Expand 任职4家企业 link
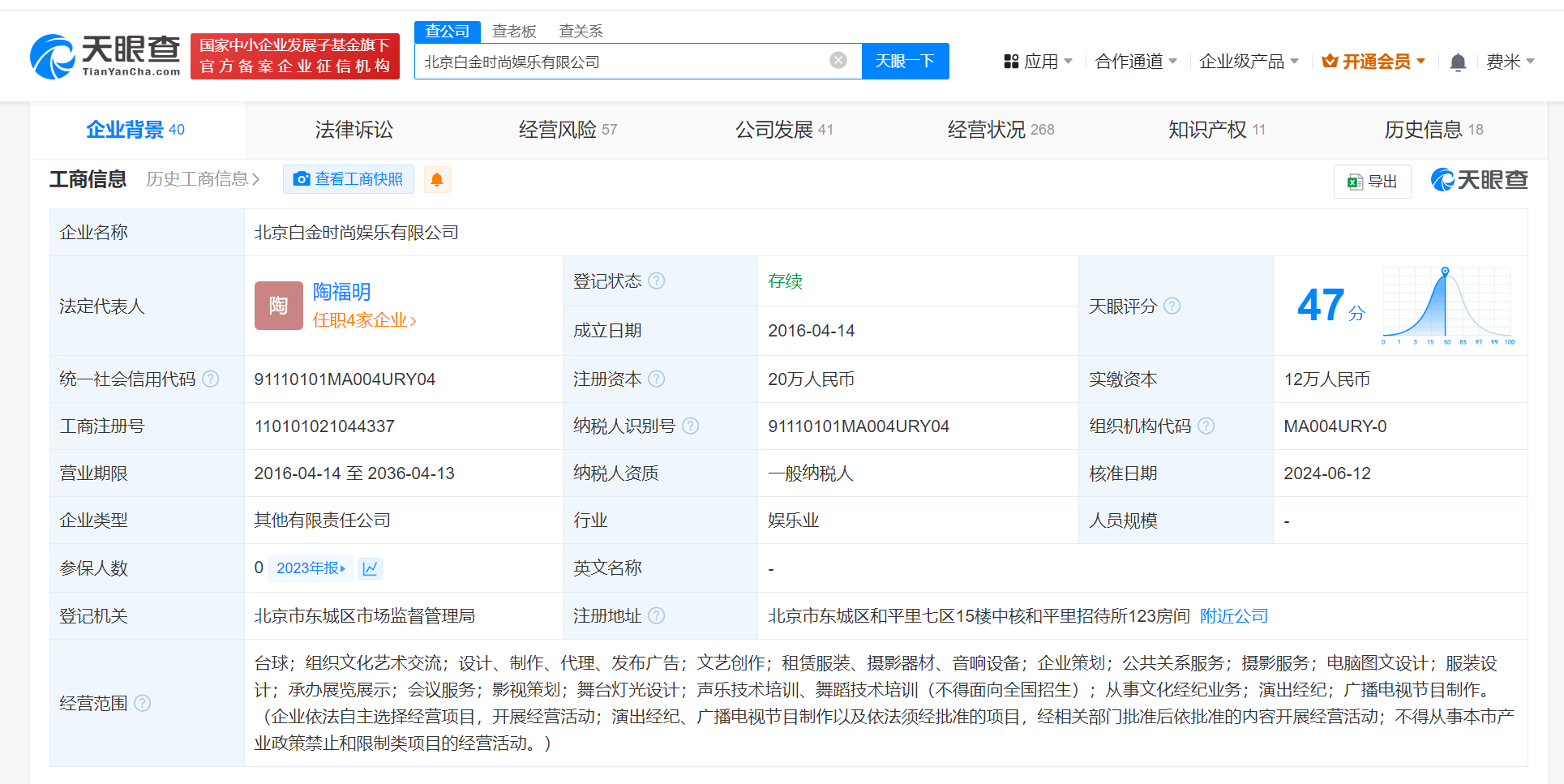1564x784 pixels. pyautogui.click(x=364, y=320)
